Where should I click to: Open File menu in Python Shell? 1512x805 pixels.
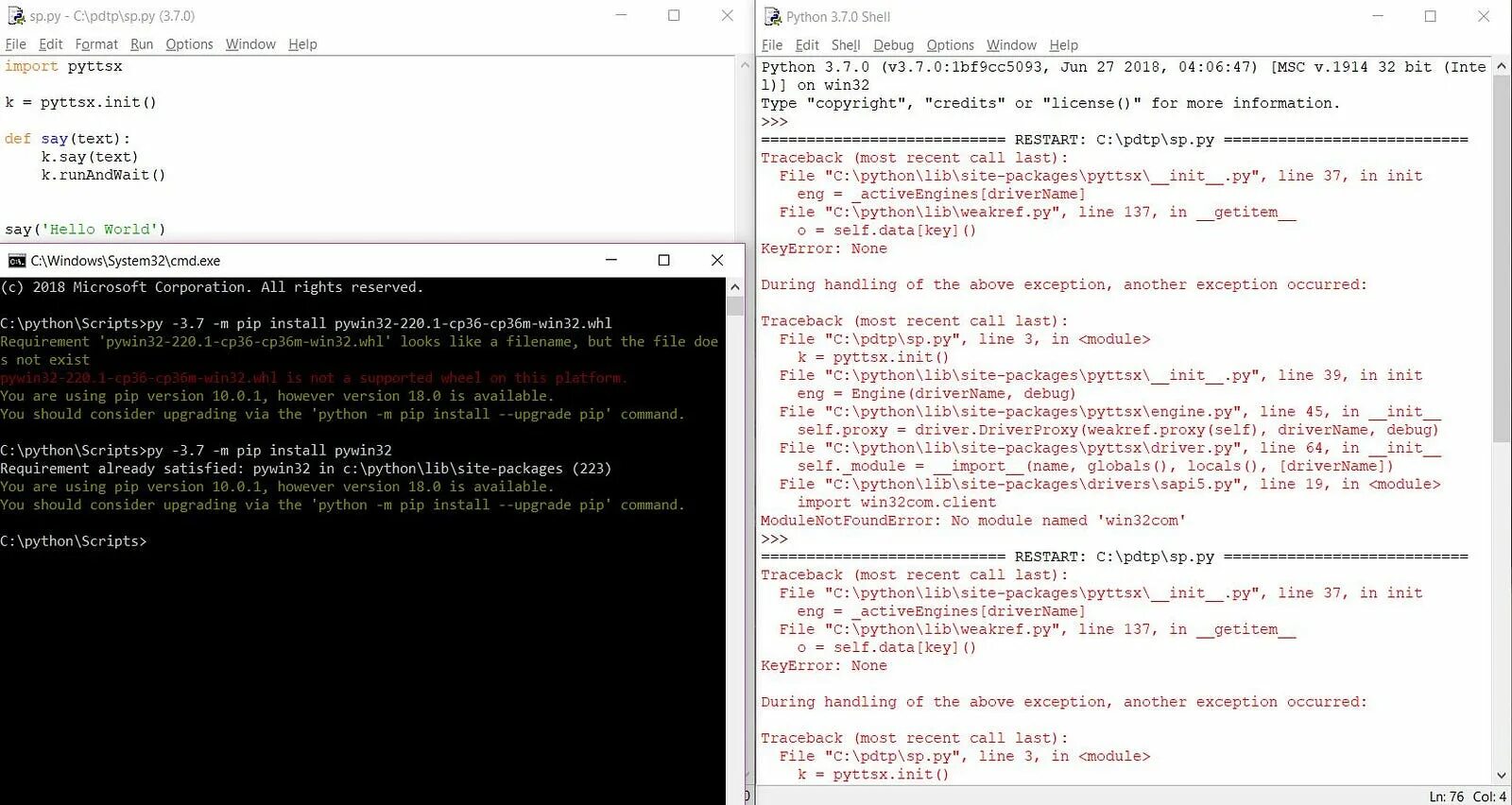tap(772, 45)
